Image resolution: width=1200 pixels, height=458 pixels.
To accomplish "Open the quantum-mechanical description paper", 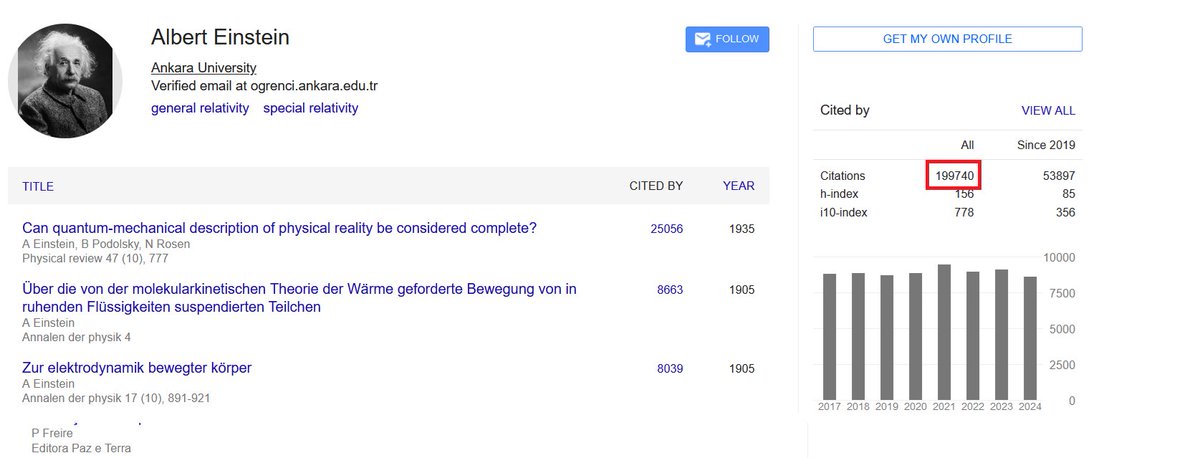I will (x=279, y=228).
